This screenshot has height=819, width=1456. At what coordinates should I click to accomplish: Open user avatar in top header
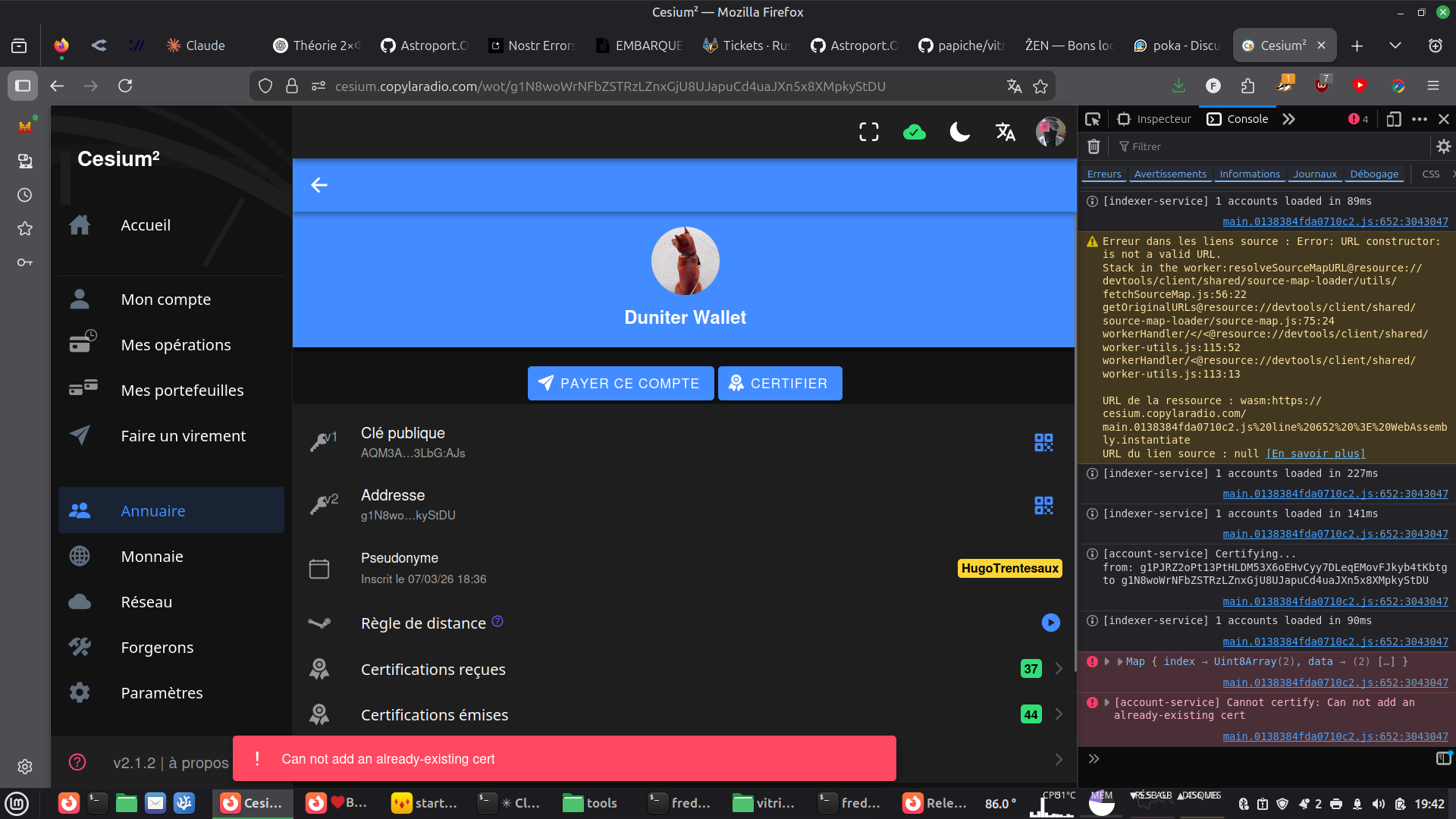click(x=1050, y=132)
